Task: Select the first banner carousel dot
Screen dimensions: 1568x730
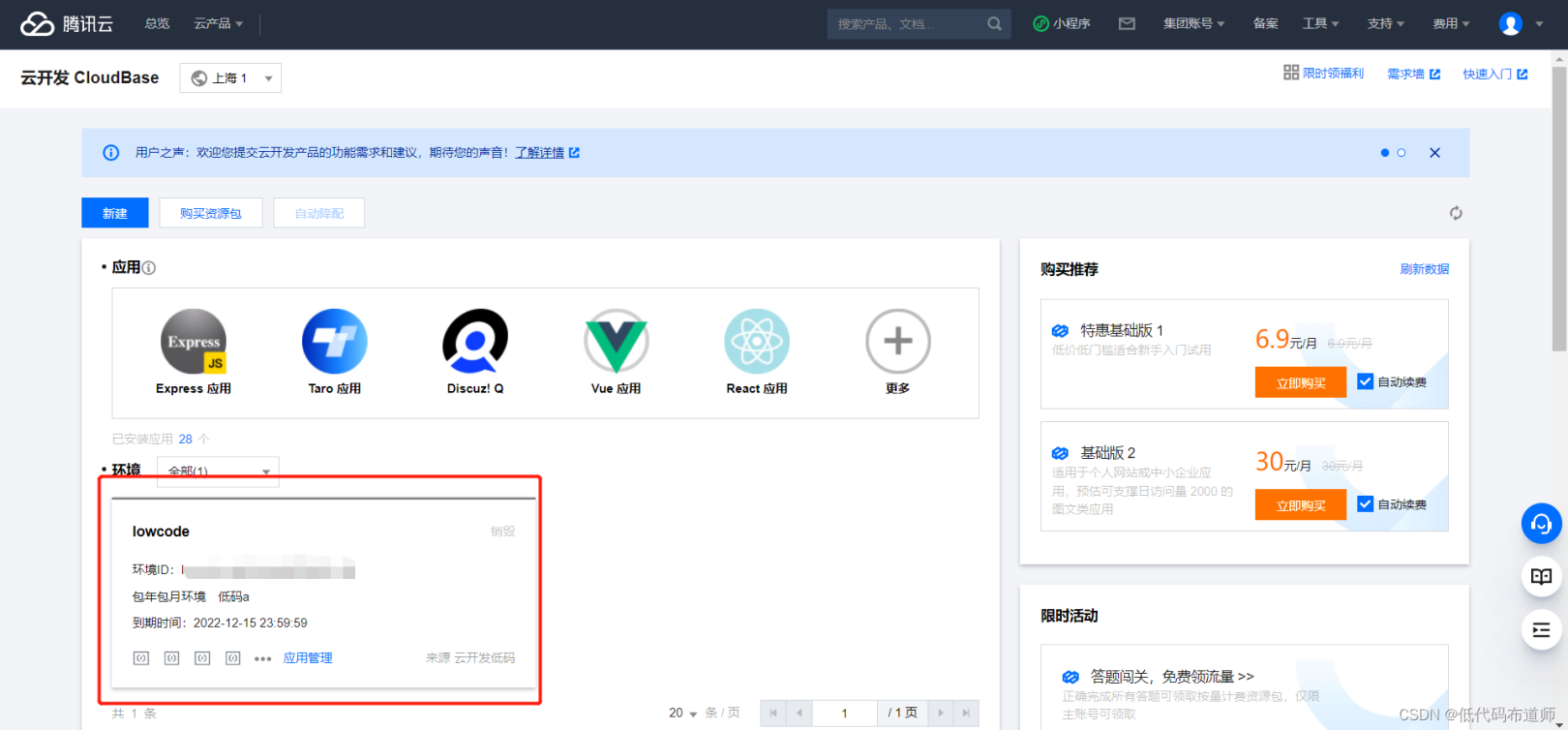Action: point(1384,153)
